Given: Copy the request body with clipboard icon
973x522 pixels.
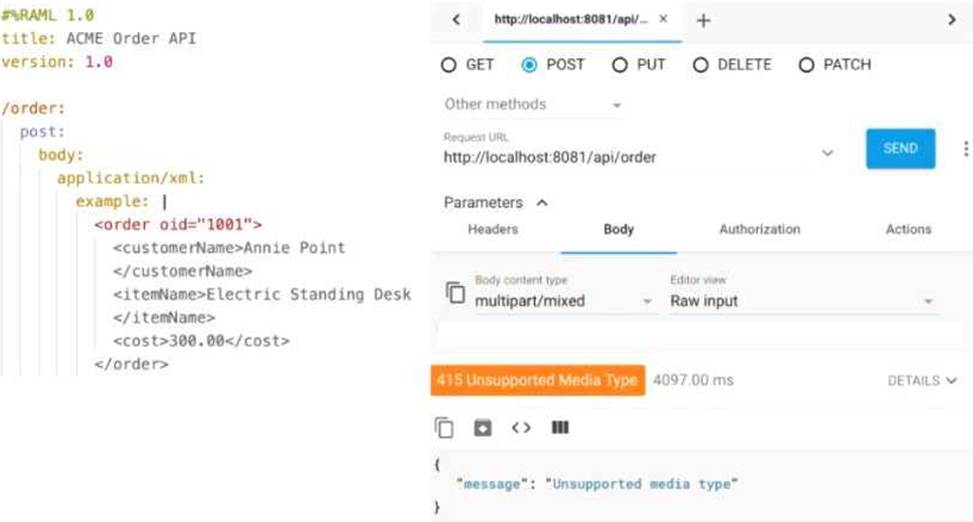Looking at the screenshot, I should (455, 293).
